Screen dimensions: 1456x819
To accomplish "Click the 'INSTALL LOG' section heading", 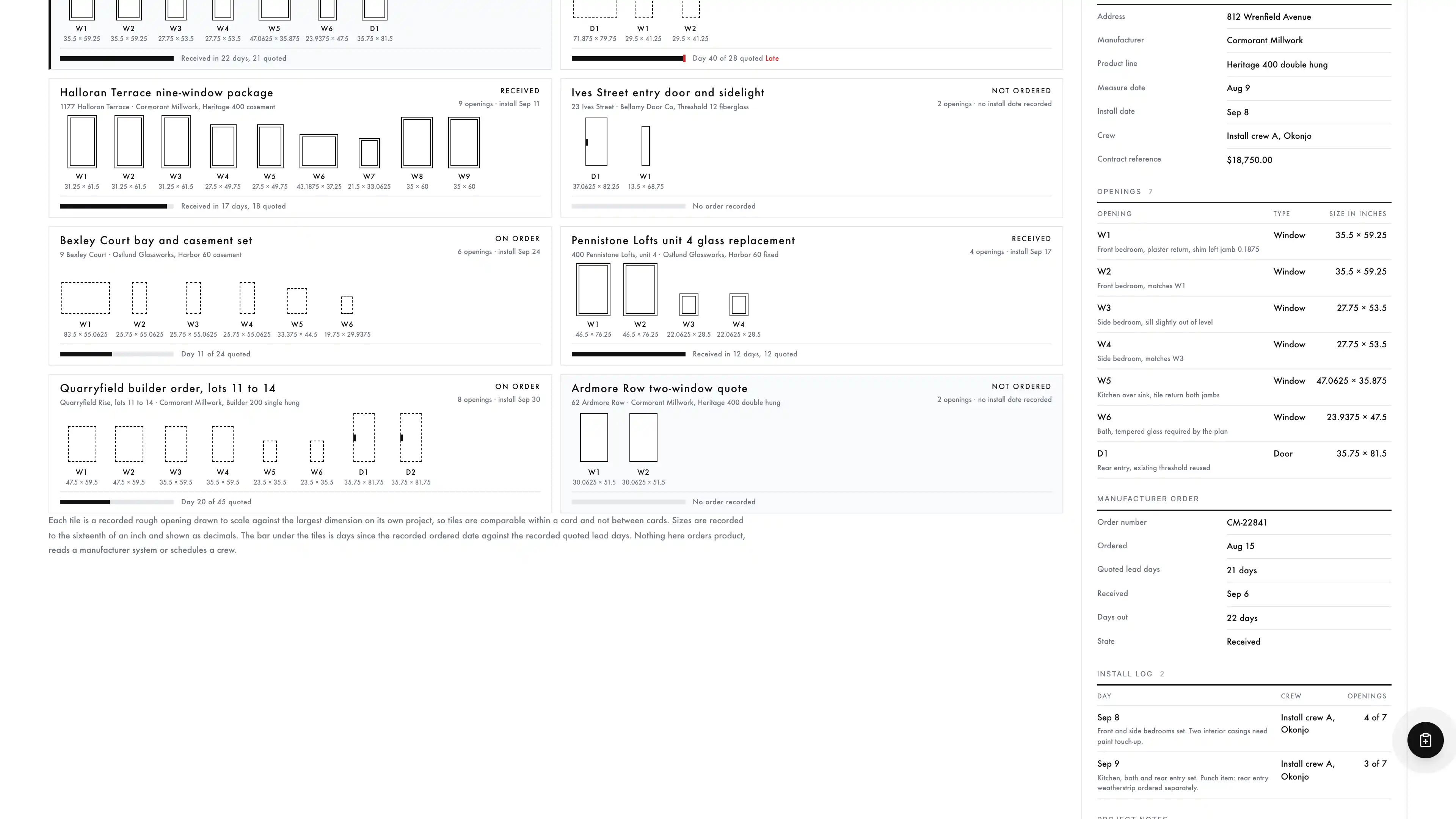I will (x=1124, y=674).
